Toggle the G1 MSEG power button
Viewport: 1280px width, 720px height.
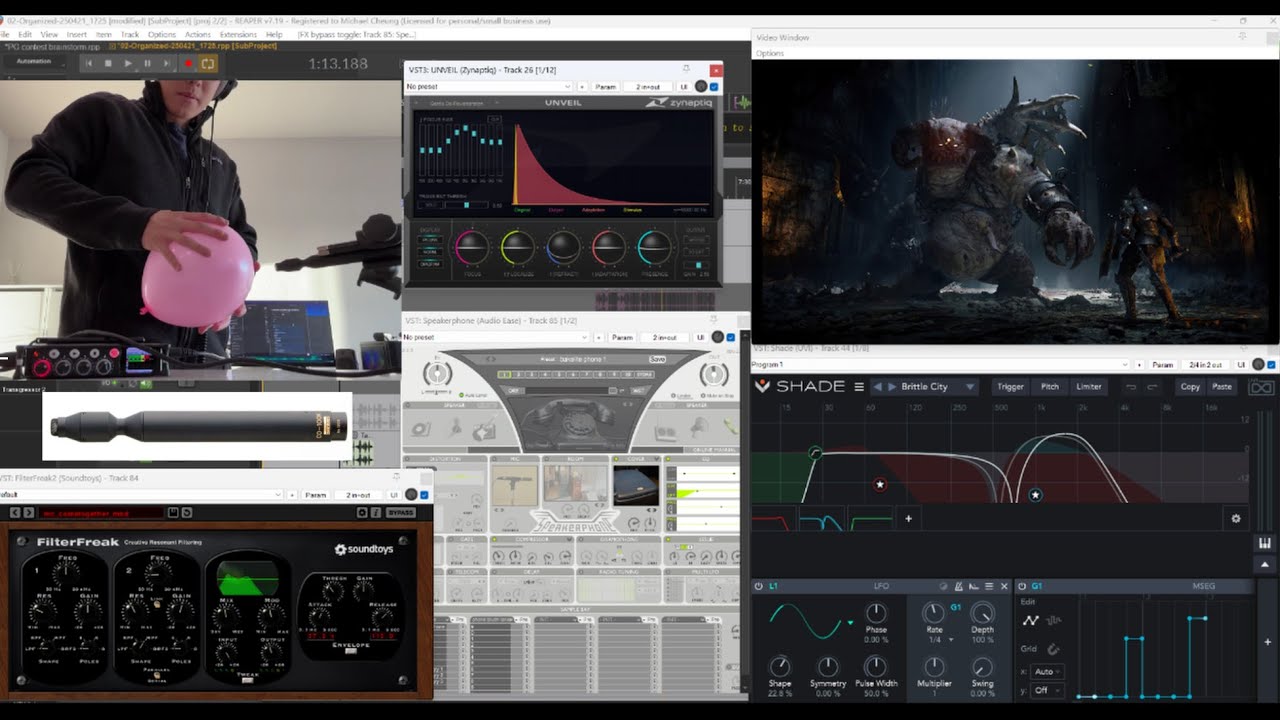[x=1022, y=586]
